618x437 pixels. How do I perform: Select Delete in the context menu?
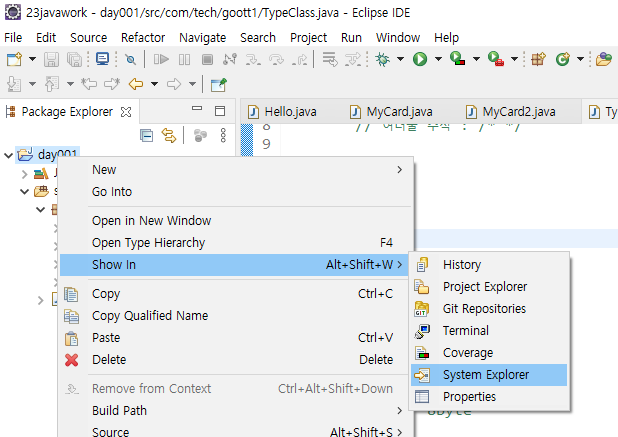235,360
